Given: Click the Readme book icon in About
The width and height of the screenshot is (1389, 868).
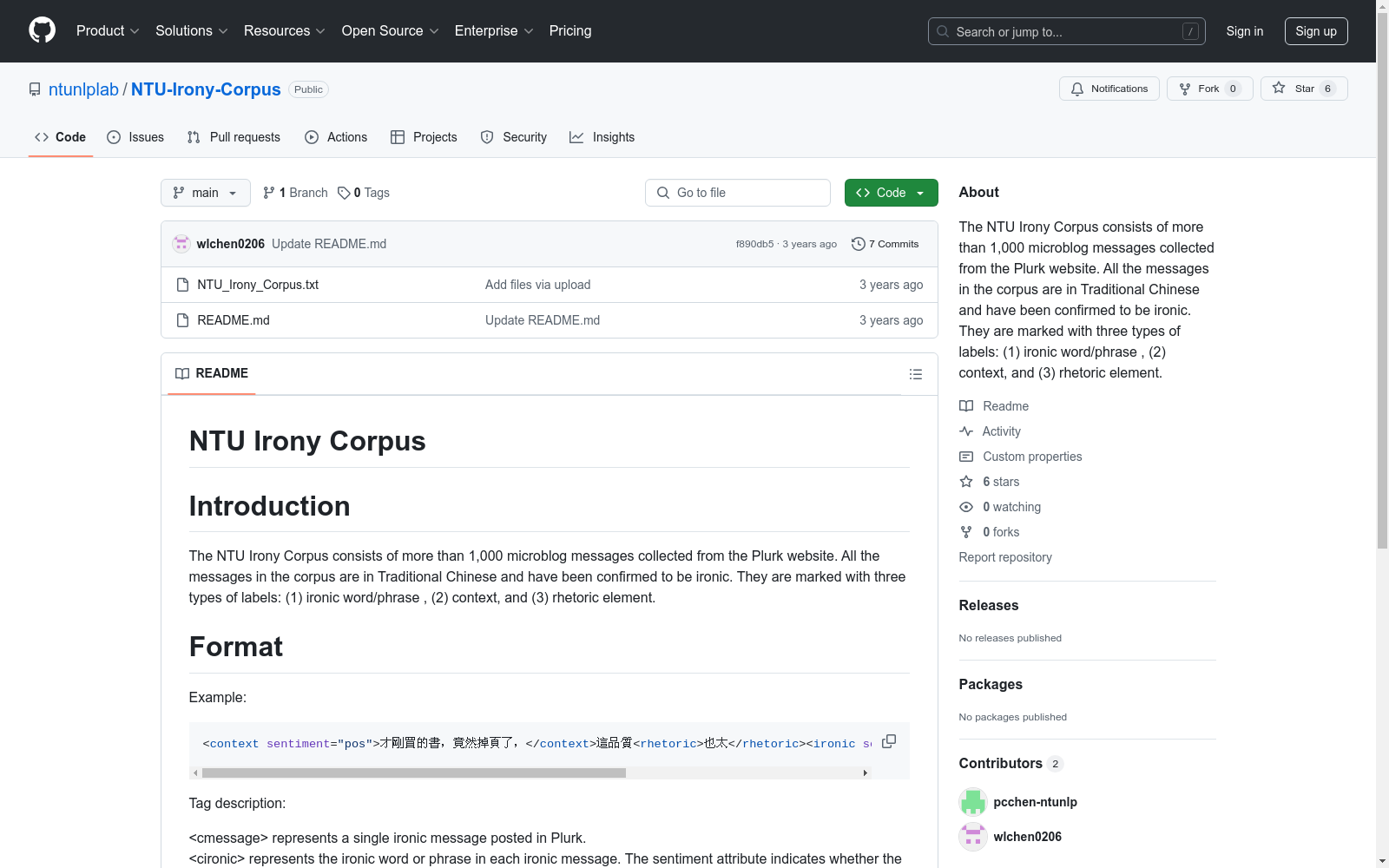Looking at the screenshot, I should tap(966, 406).
